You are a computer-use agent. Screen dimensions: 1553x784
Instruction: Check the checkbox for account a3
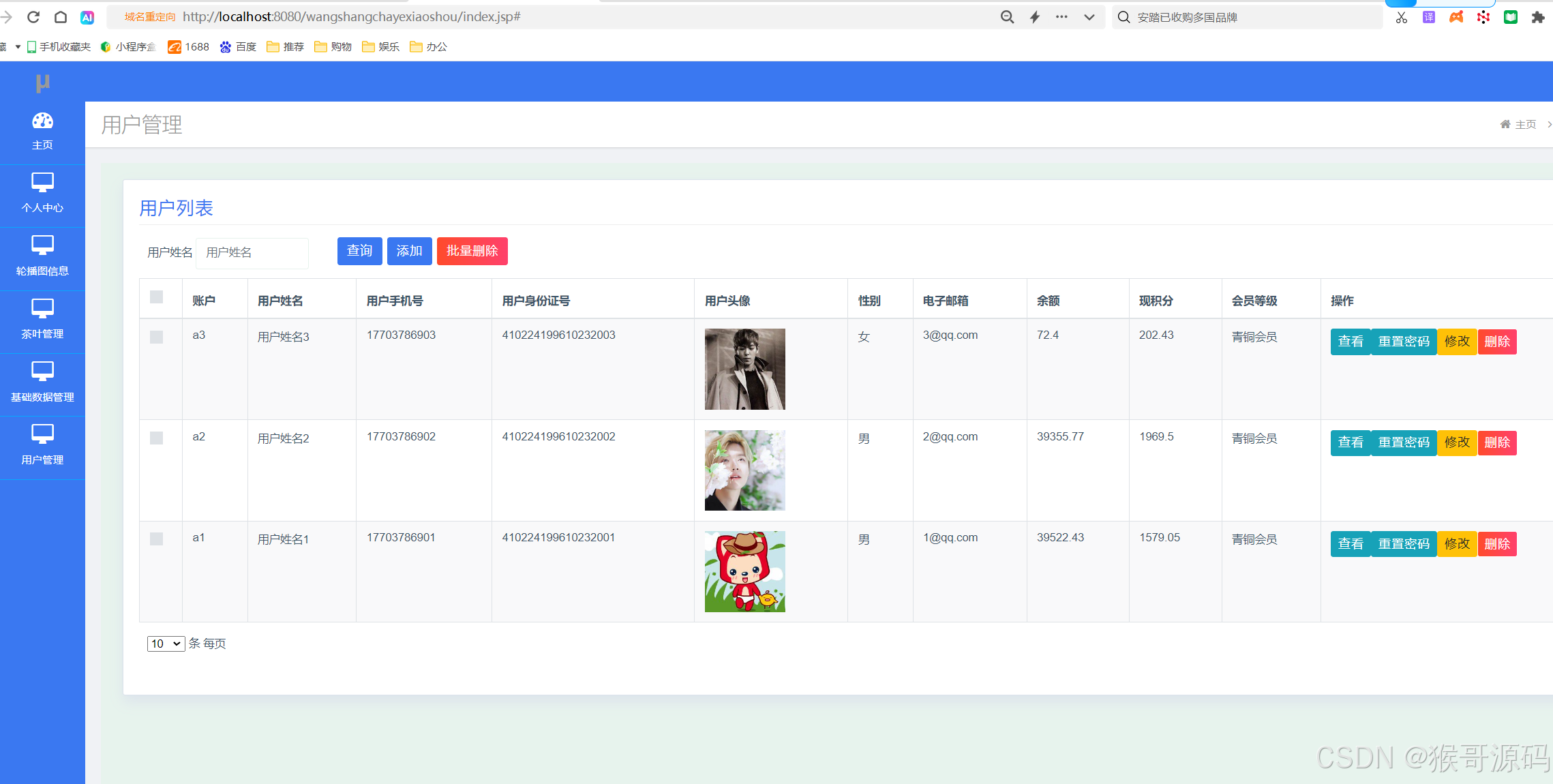click(156, 337)
